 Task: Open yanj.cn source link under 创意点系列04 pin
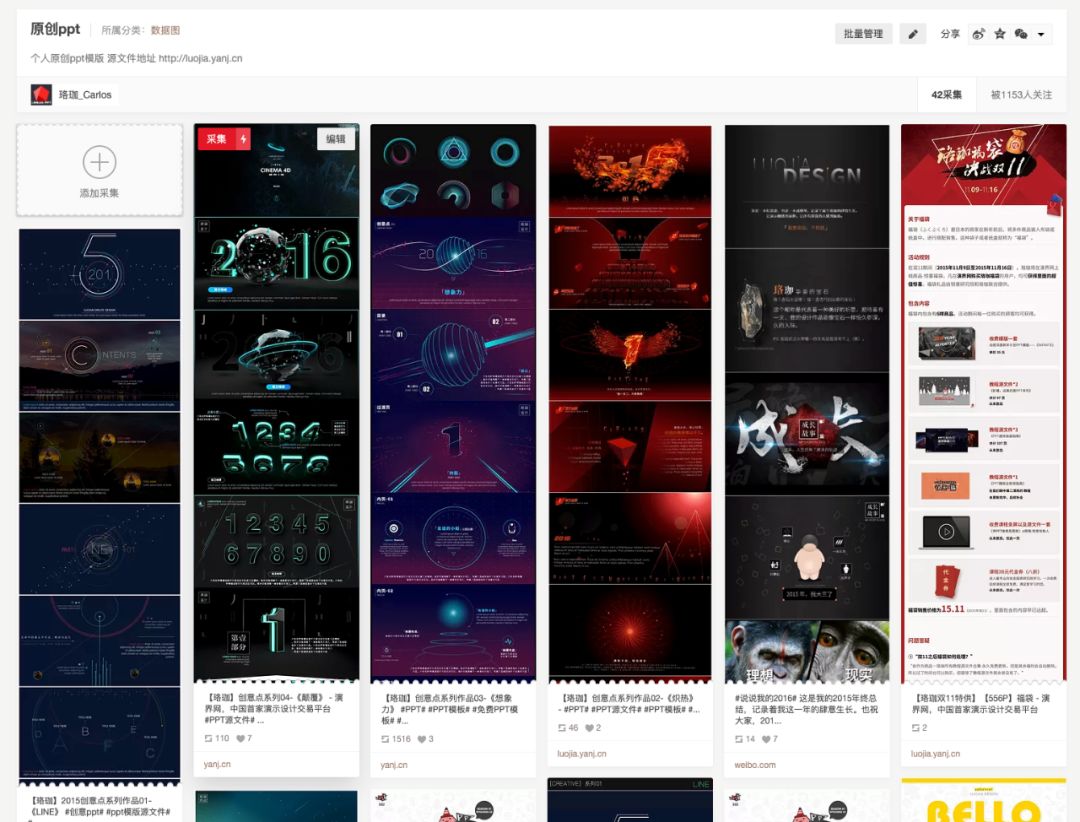click(217, 764)
